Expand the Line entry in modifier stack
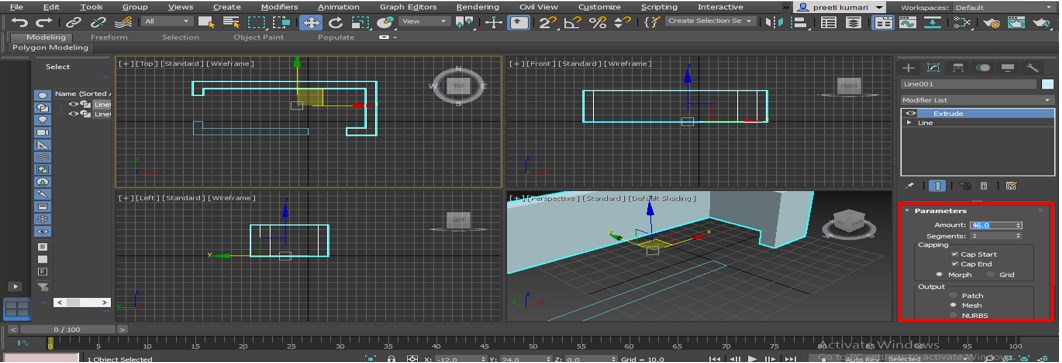 pyautogui.click(x=910, y=123)
